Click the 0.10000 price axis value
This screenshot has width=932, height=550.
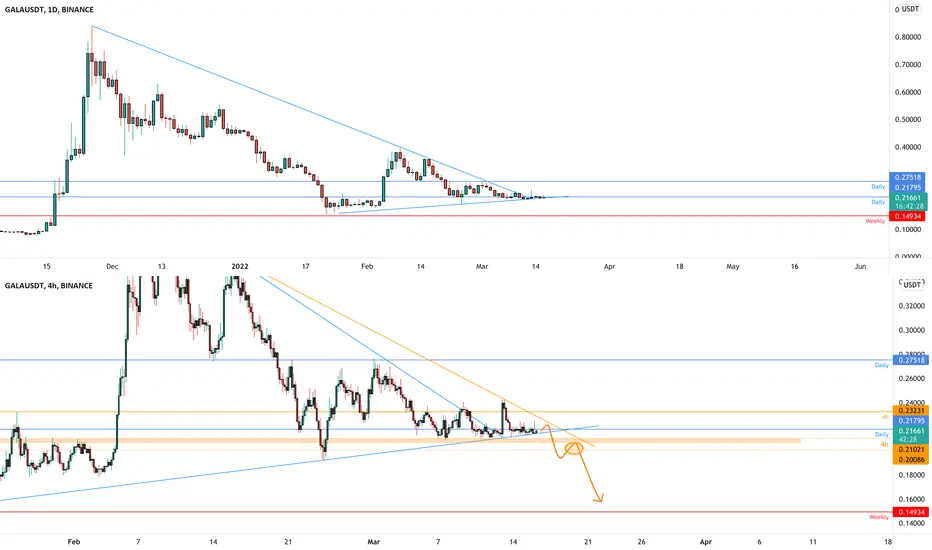click(x=908, y=230)
